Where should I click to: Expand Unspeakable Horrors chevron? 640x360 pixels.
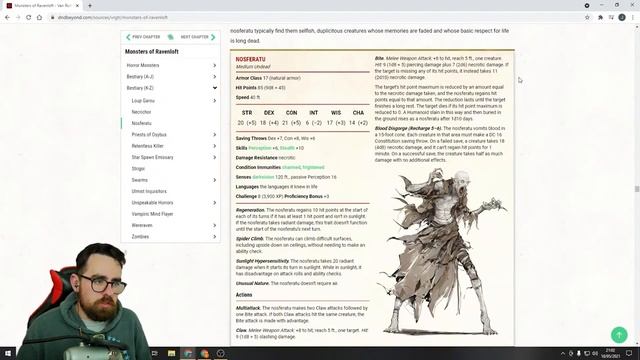tap(214, 203)
